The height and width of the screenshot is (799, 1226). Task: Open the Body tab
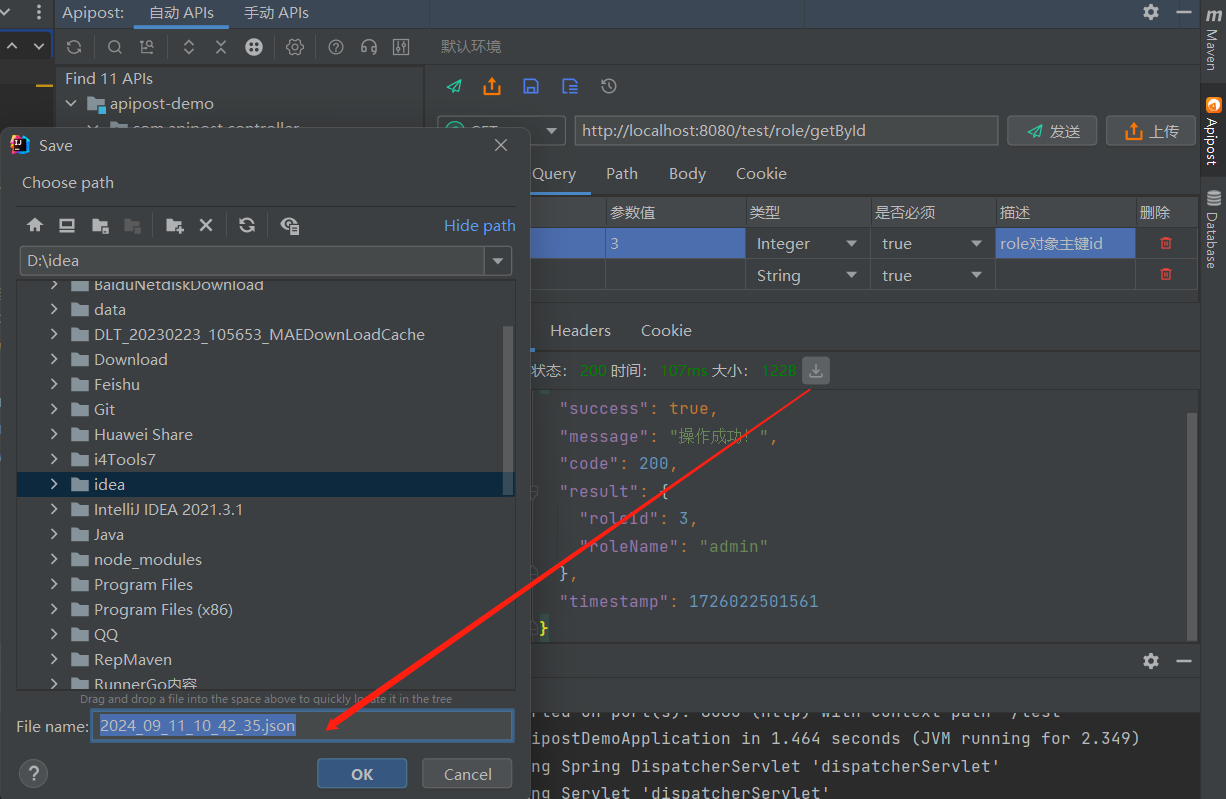687,173
